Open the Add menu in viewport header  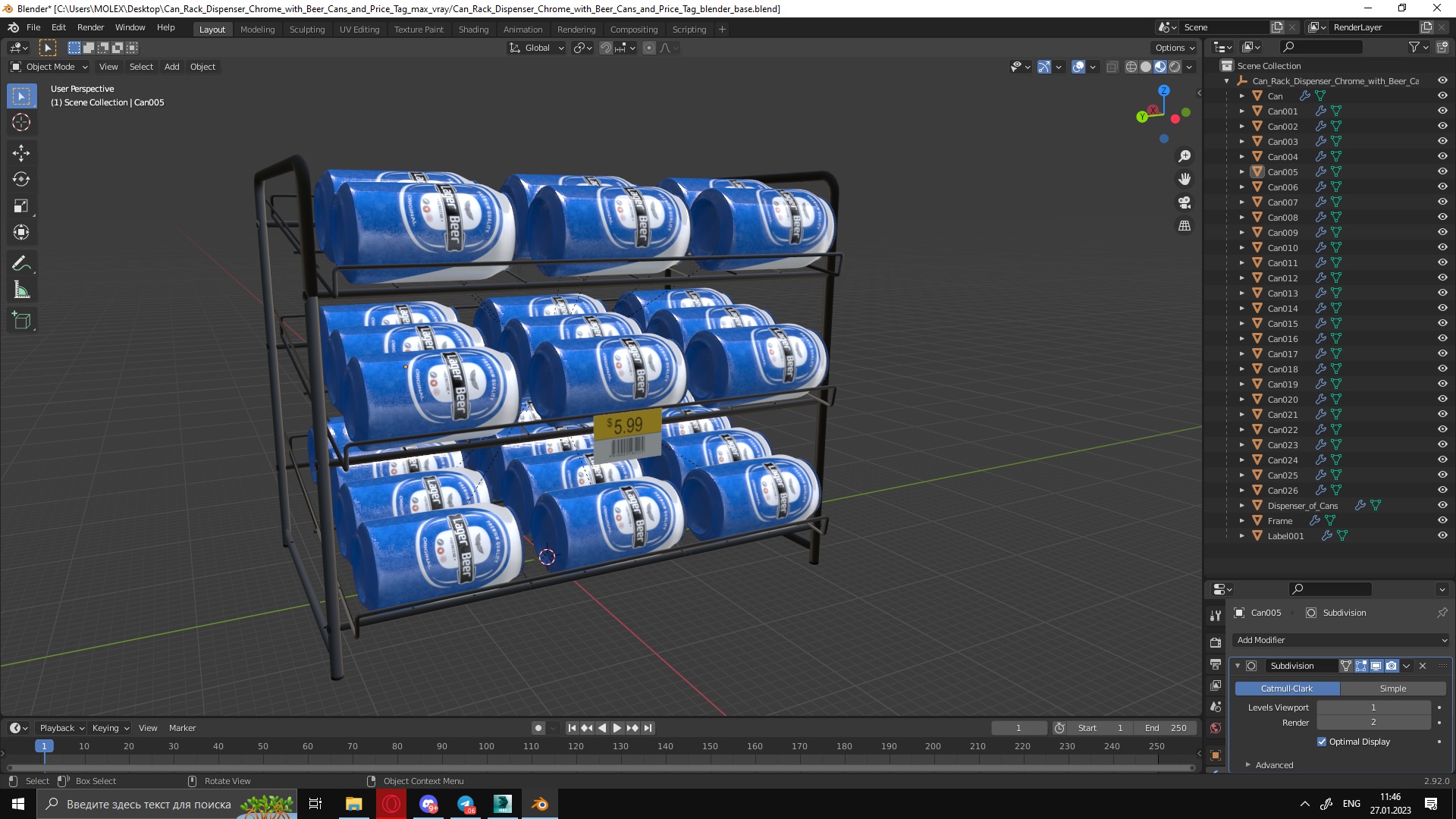[x=172, y=67]
